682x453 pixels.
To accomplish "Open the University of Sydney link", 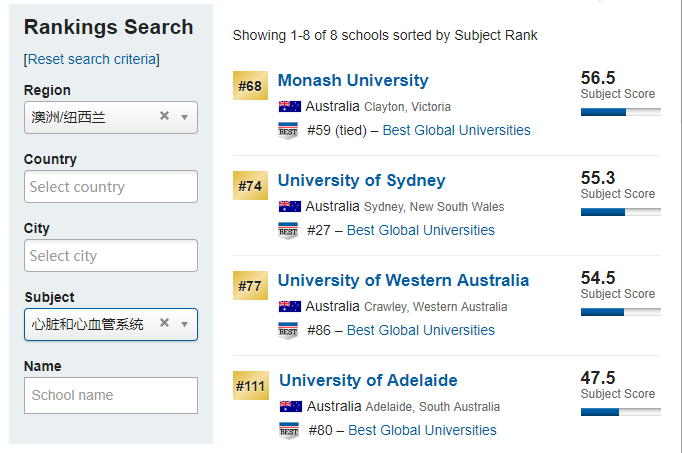I will pyautogui.click(x=361, y=180).
